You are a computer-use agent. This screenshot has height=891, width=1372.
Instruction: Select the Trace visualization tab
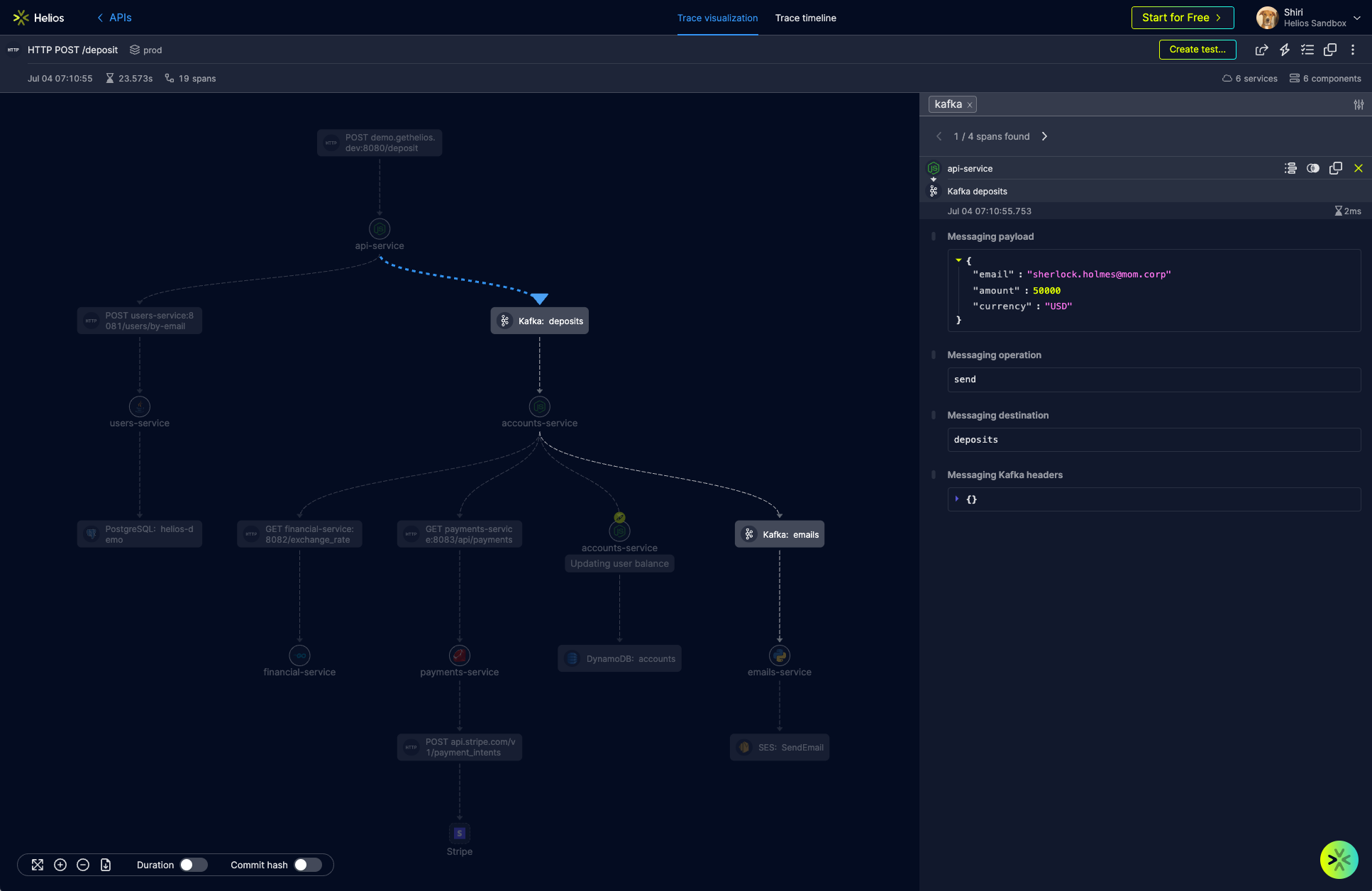717,18
